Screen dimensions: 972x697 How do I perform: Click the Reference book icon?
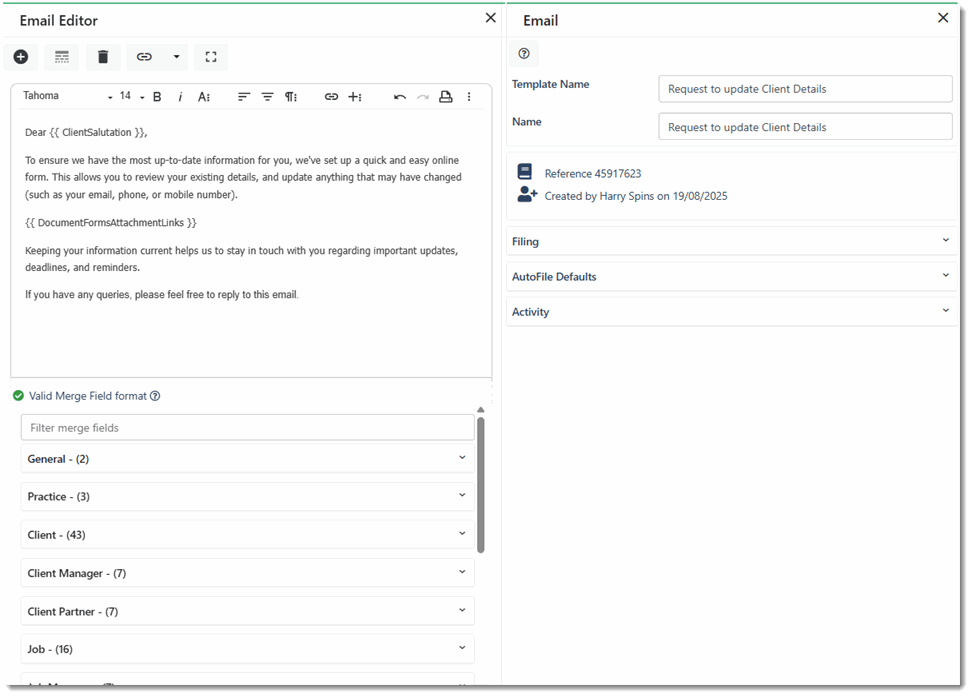pyautogui.click(x=524, y=172)
